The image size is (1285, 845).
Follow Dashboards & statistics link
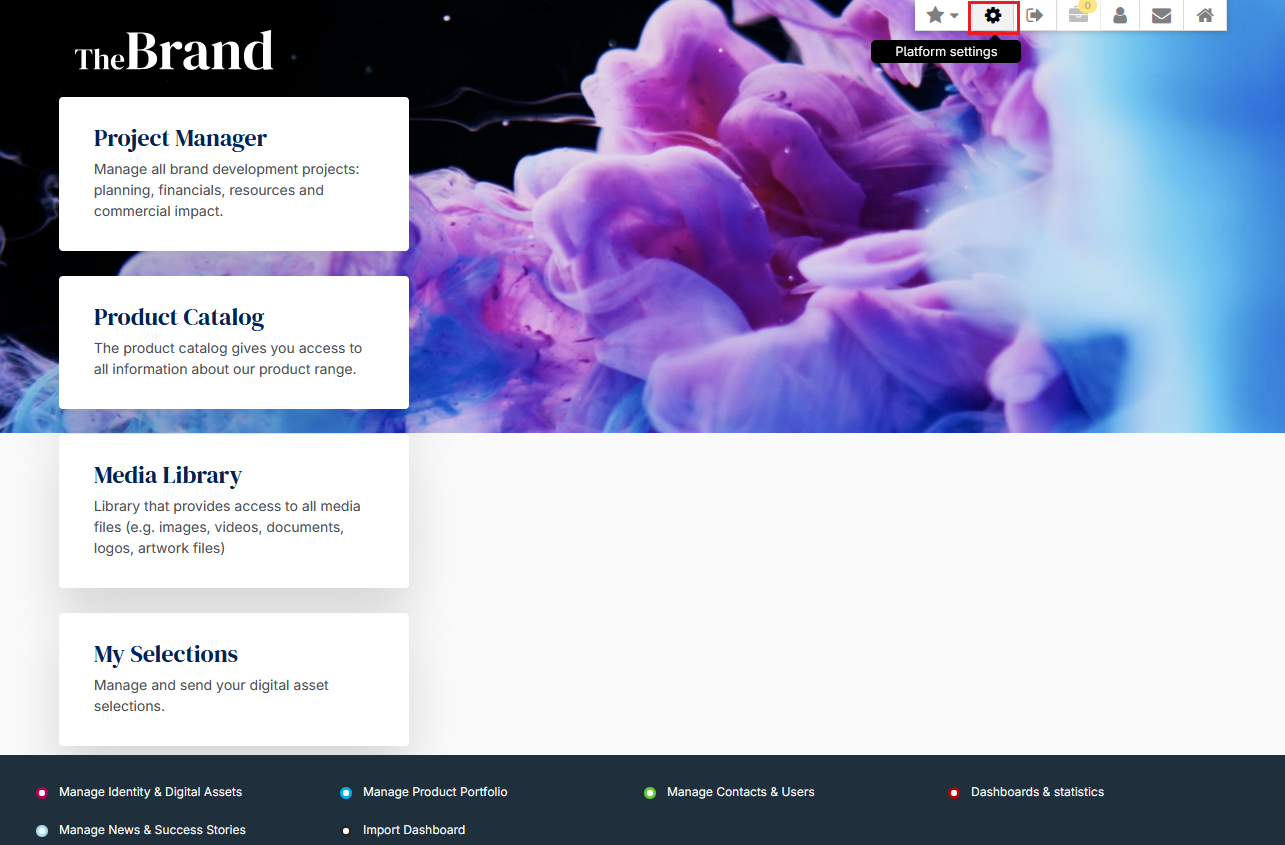pos(1037,792)
